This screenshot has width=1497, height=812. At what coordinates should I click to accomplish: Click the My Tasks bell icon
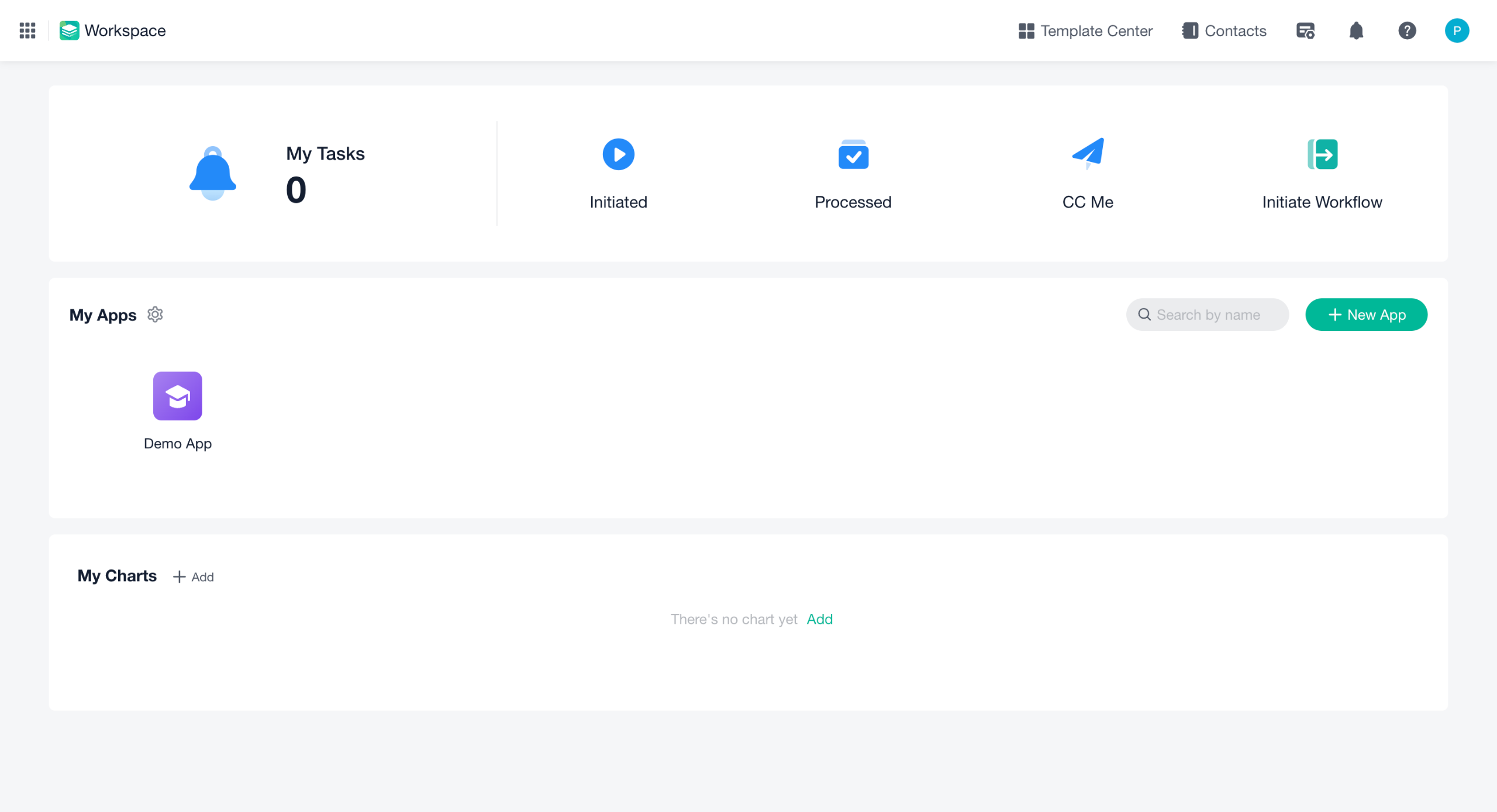click(213, 173)
